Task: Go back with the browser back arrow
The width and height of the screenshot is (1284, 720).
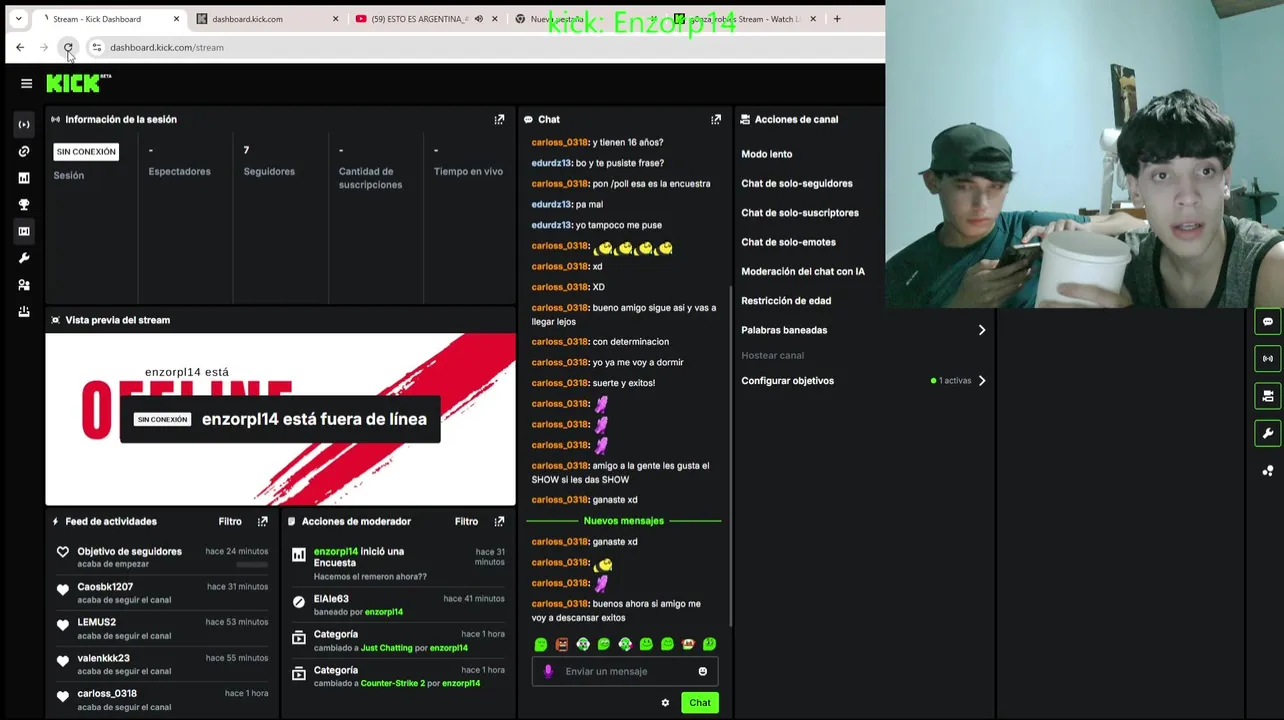Action: 20,47
